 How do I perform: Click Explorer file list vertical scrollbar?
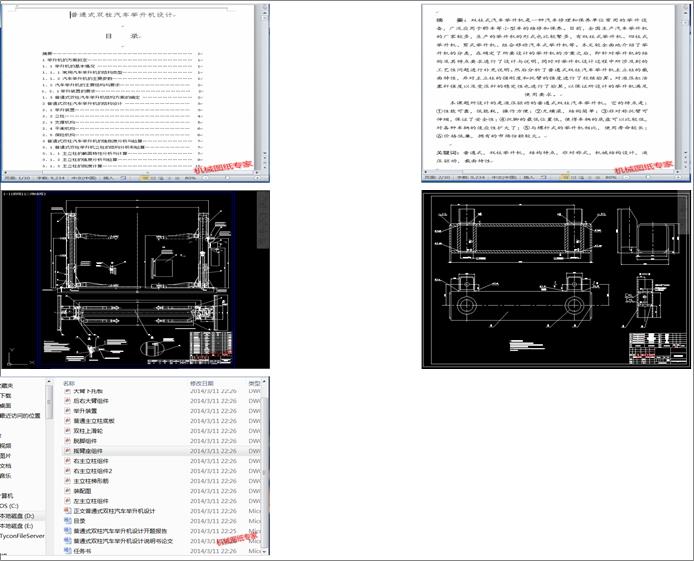click(x=265, y=467)
